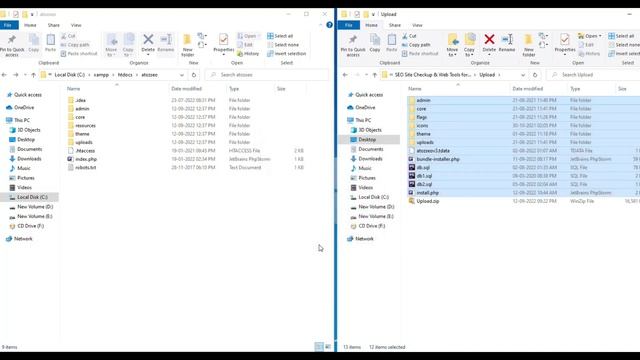Select Upload.zip in the Upload window
The image size is (640, 360).
pyautogui.click(x=427, y=201)
